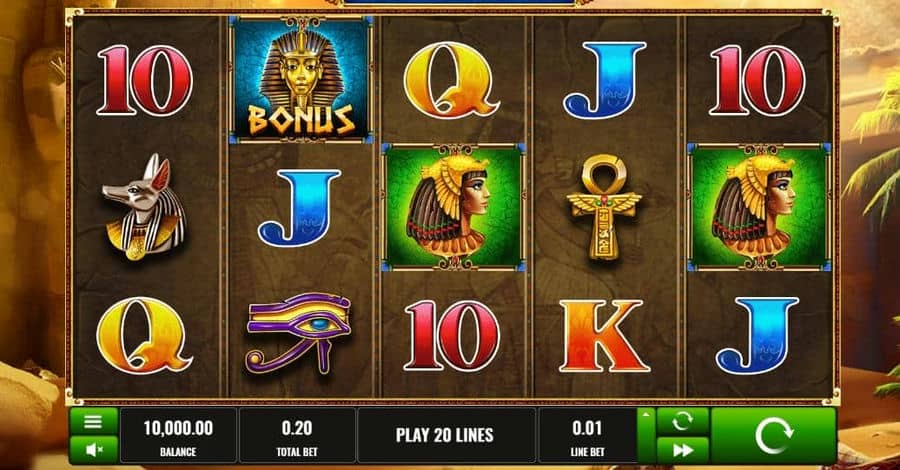
Task: Click the blue J in fourth reel
Action: coord(605,80)
